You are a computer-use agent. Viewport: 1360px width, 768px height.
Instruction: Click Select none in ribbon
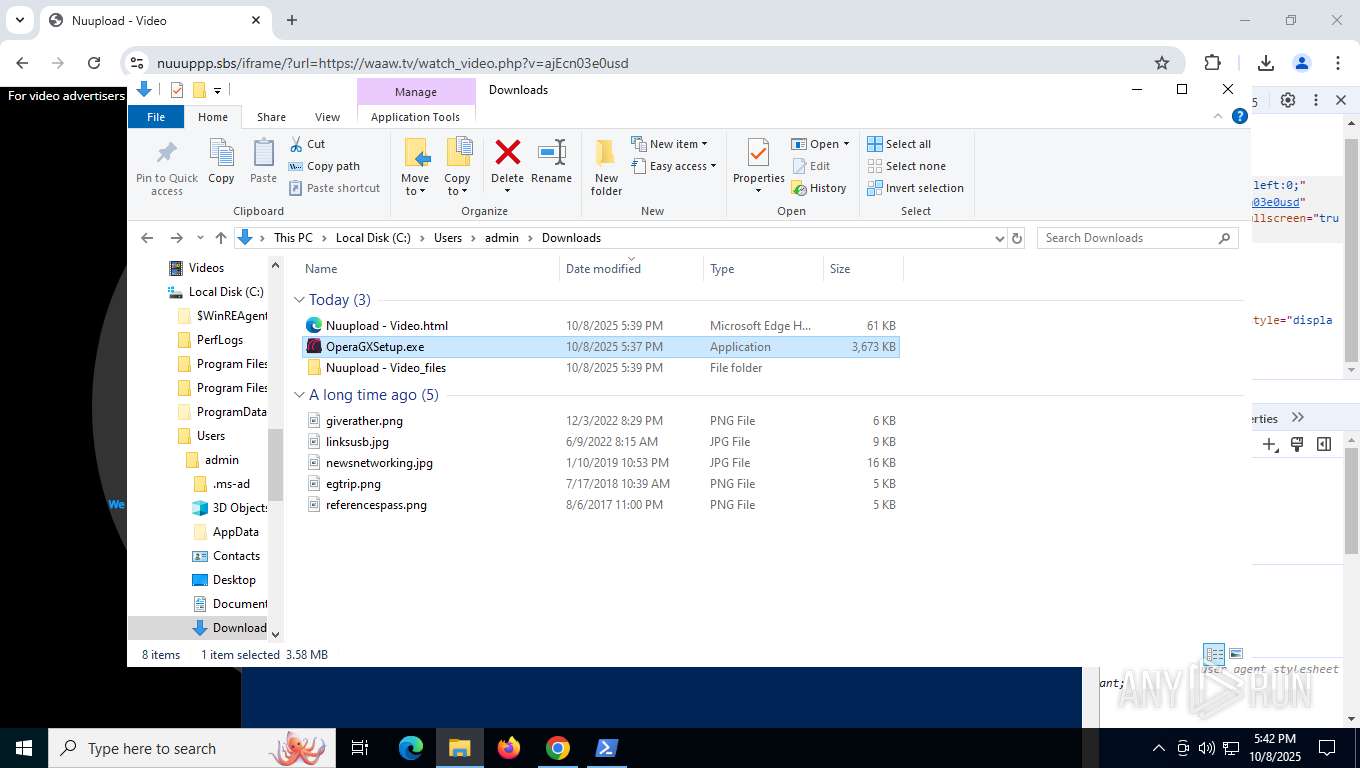pyautogui.click(x=906, y=166)
